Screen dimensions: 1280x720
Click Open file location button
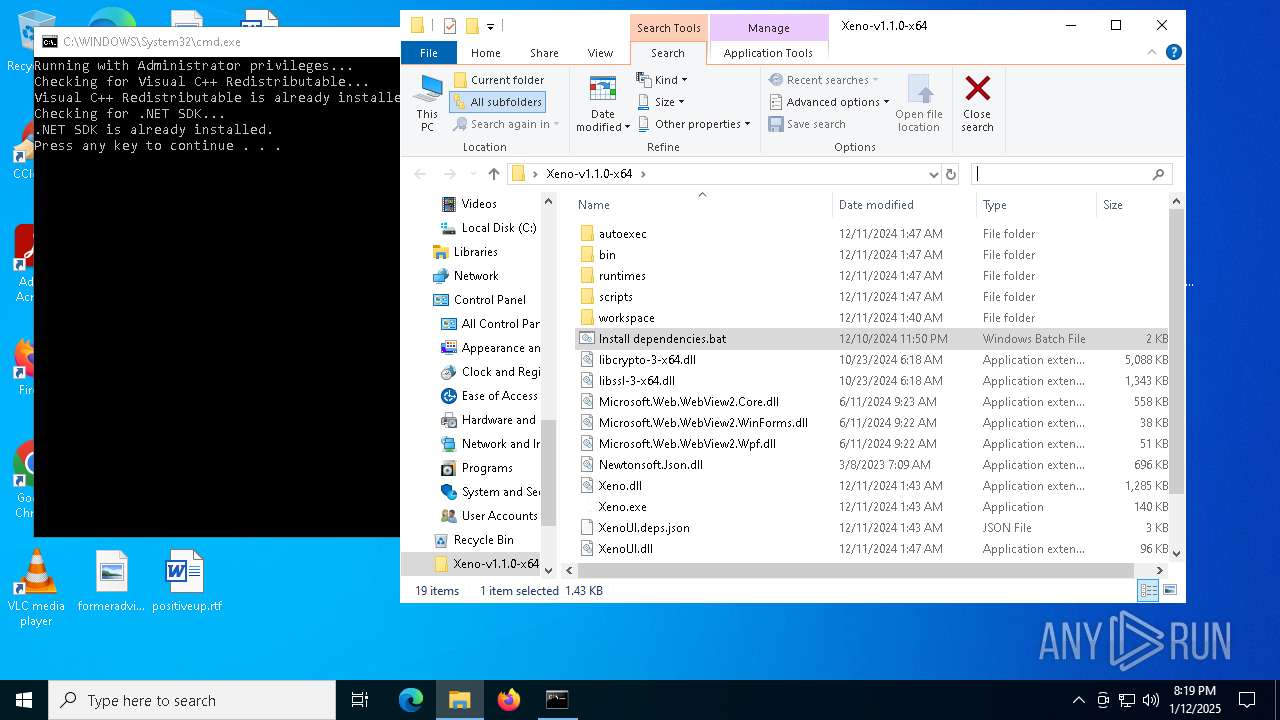click(x=919, y=103)
